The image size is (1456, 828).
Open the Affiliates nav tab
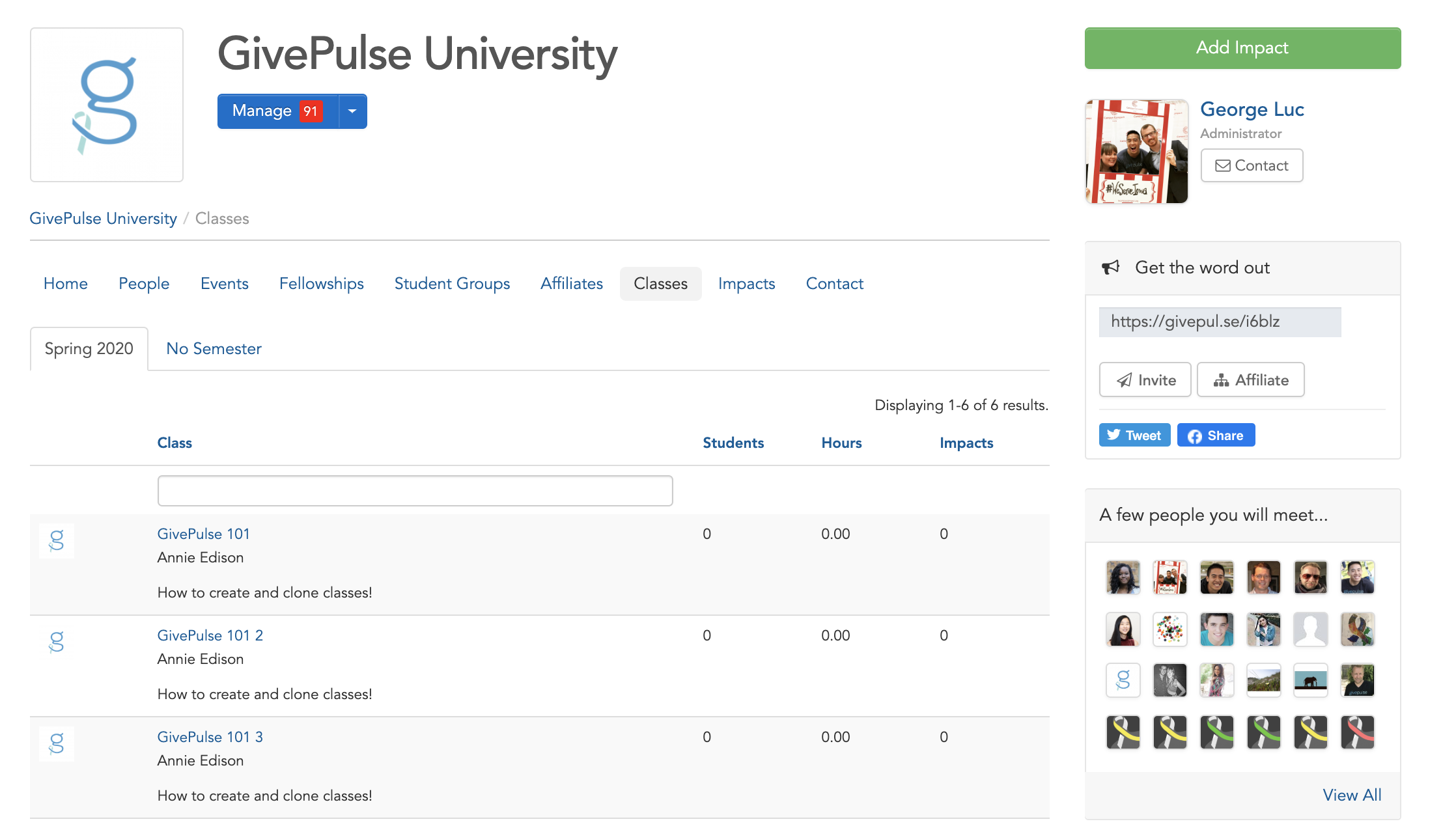pyautogui.click(x=572, y=284)
